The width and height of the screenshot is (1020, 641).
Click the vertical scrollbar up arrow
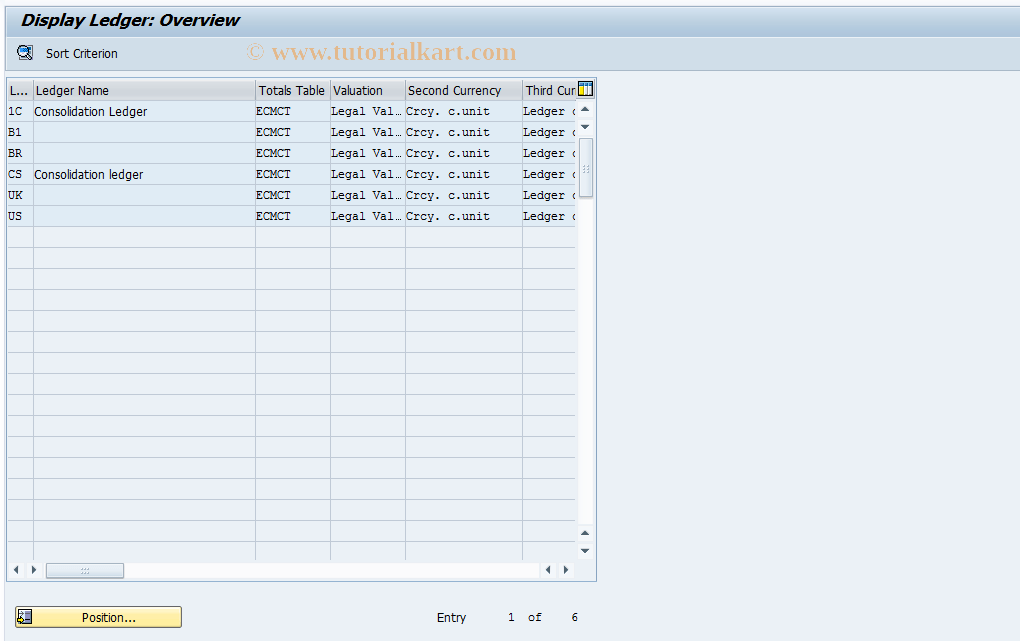[x=584, y=108]
